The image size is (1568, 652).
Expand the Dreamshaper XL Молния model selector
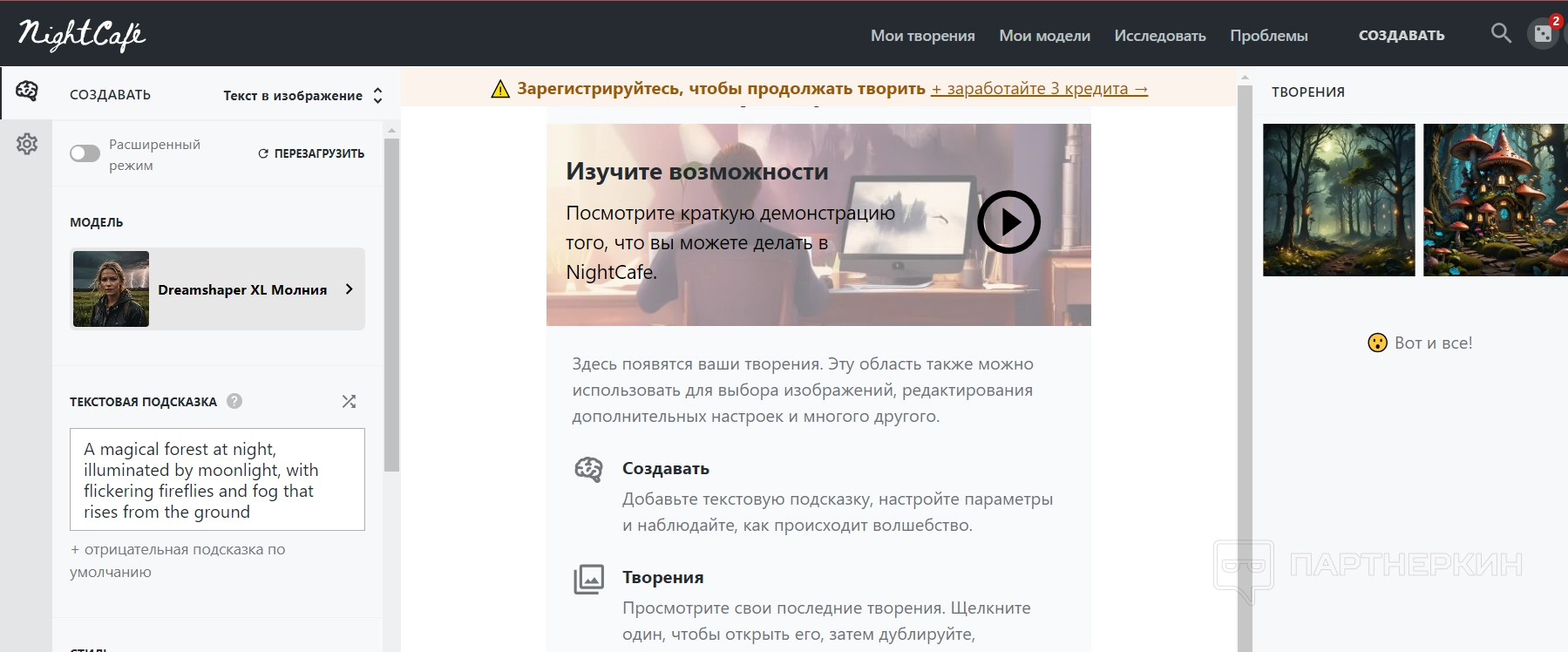(x=217, y=289)
